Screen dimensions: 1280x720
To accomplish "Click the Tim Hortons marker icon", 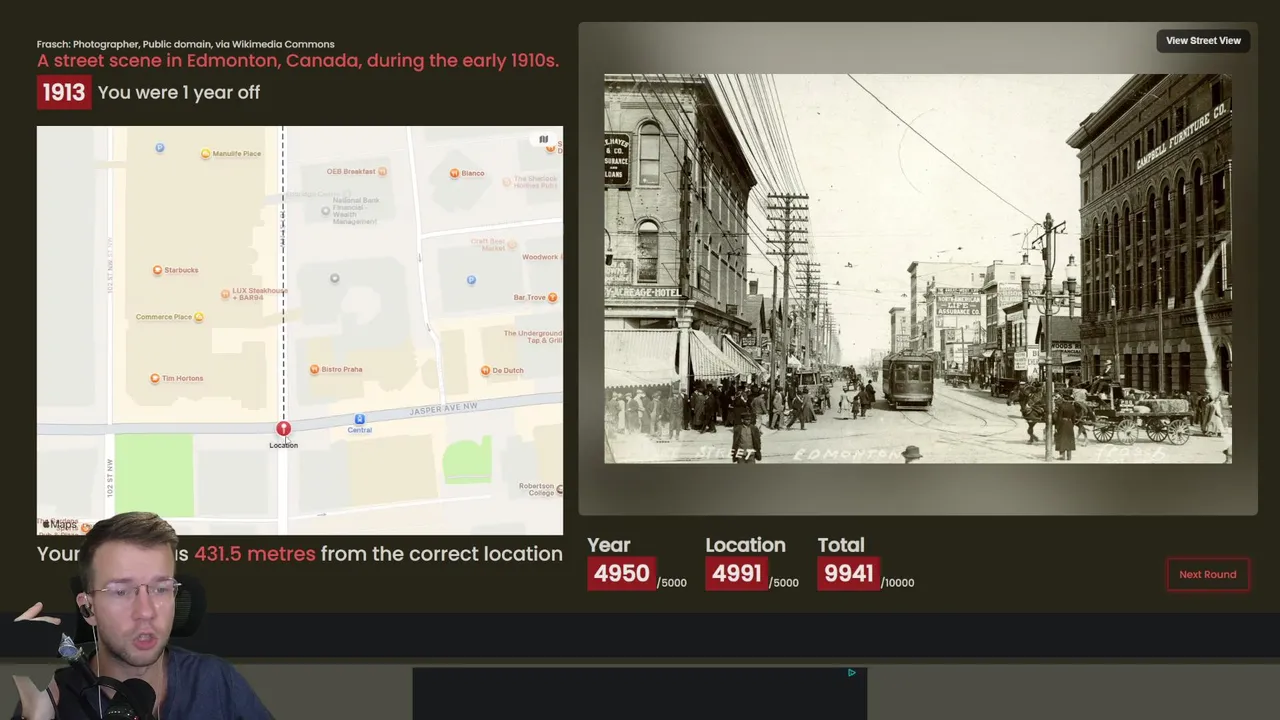I will click(154, 378).
